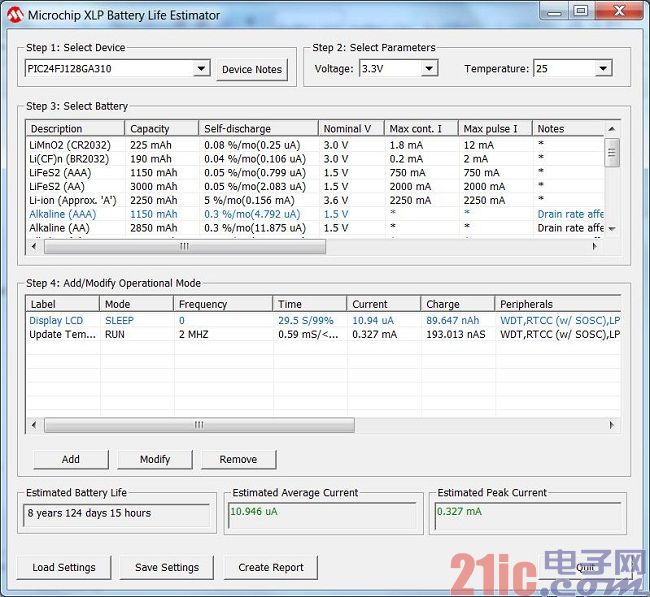Click the Capacity column header
Viewport: 650px width, 597px height.
tap(162, 129)
